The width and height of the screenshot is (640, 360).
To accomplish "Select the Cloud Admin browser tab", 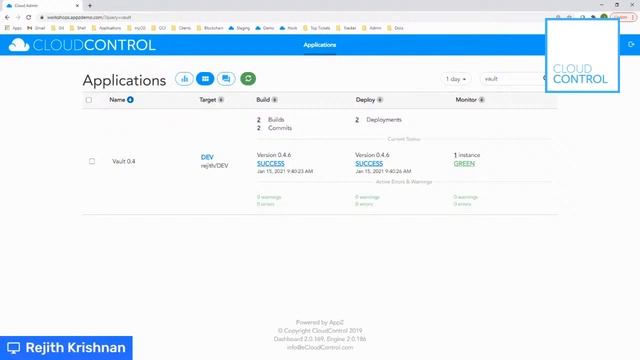I will 42,6.
